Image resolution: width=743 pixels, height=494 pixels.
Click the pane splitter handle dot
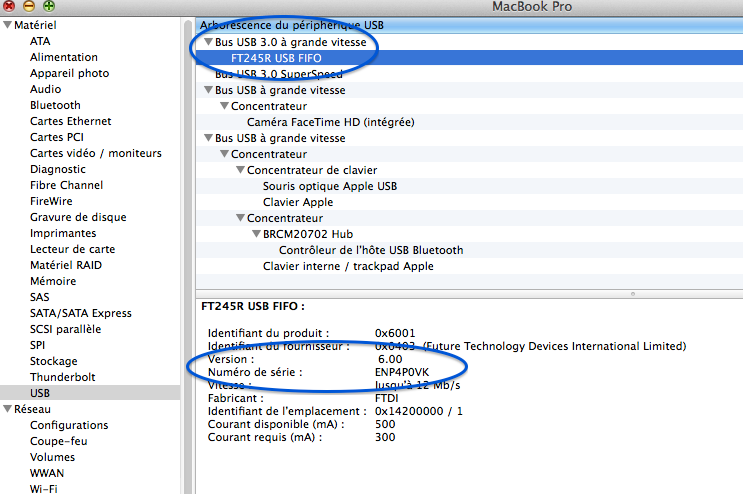(x=631, y=293)
